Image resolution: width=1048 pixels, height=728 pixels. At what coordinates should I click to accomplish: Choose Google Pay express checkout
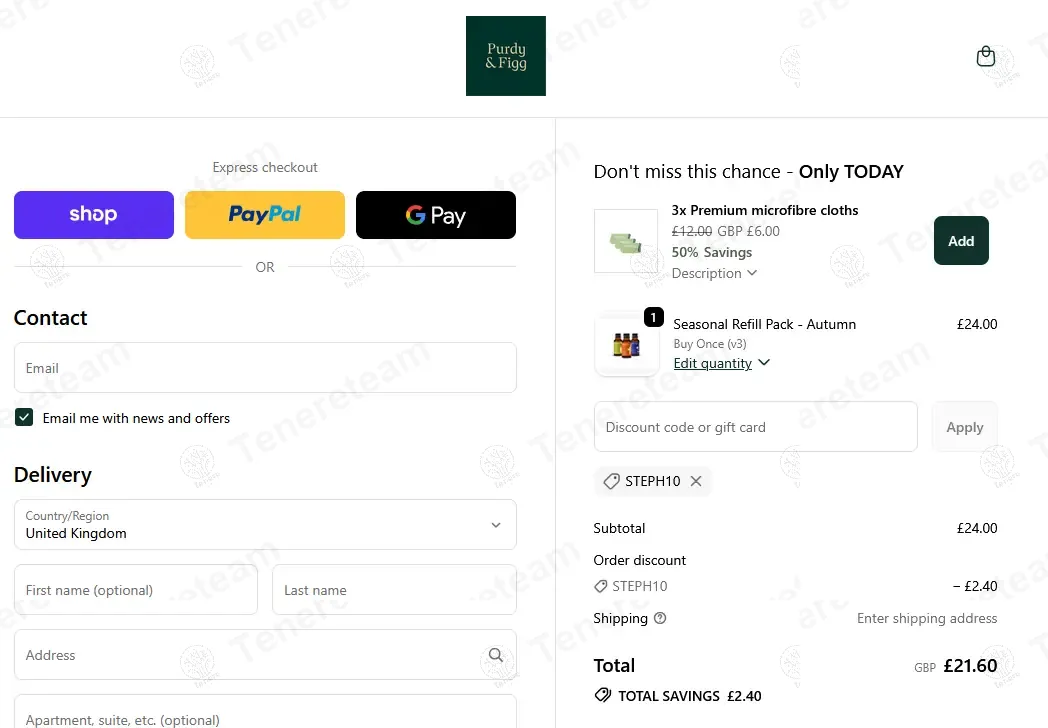pyautogui.click(x=436, y=215)
